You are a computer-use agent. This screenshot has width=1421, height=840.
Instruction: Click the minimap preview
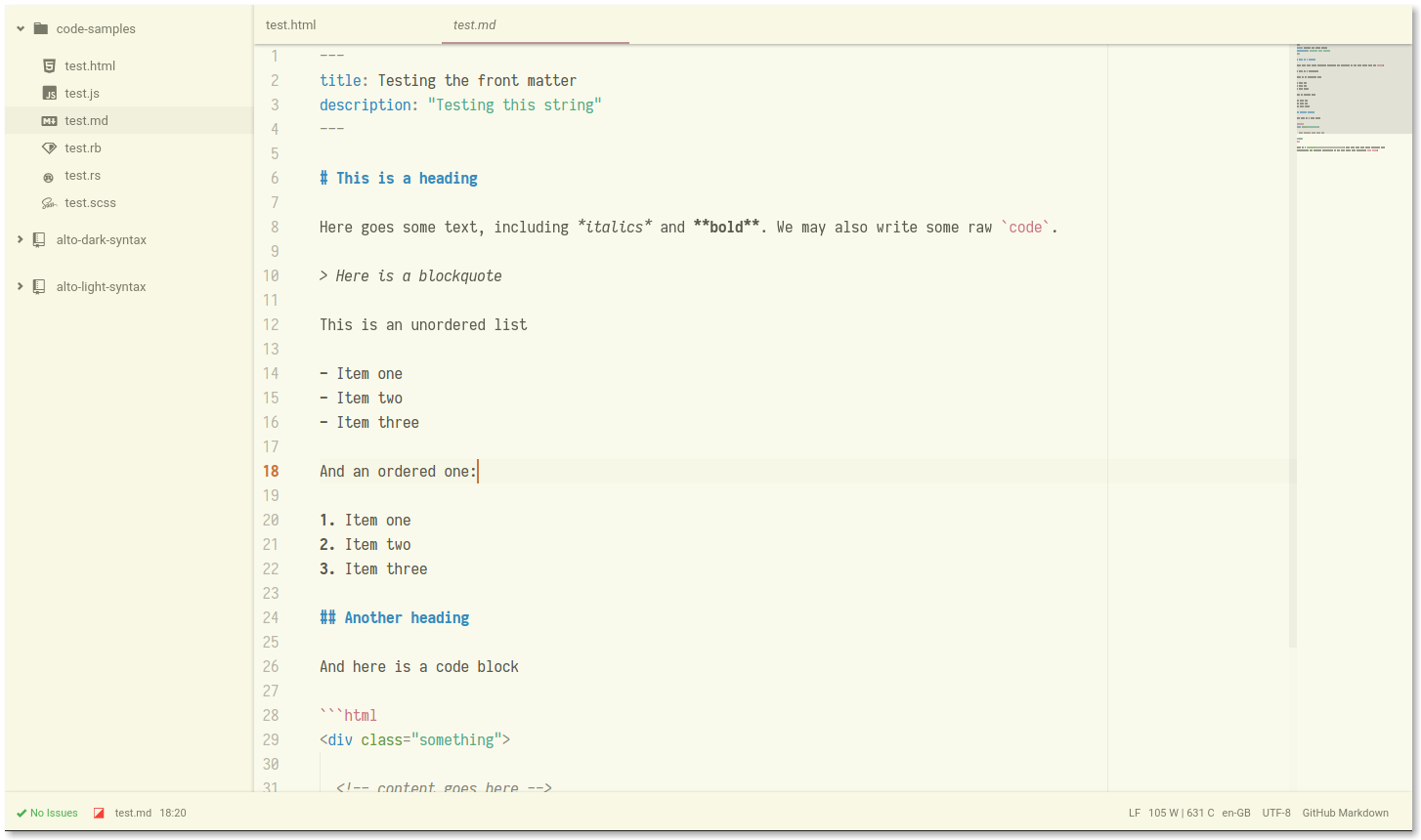tap(1354, 90)
